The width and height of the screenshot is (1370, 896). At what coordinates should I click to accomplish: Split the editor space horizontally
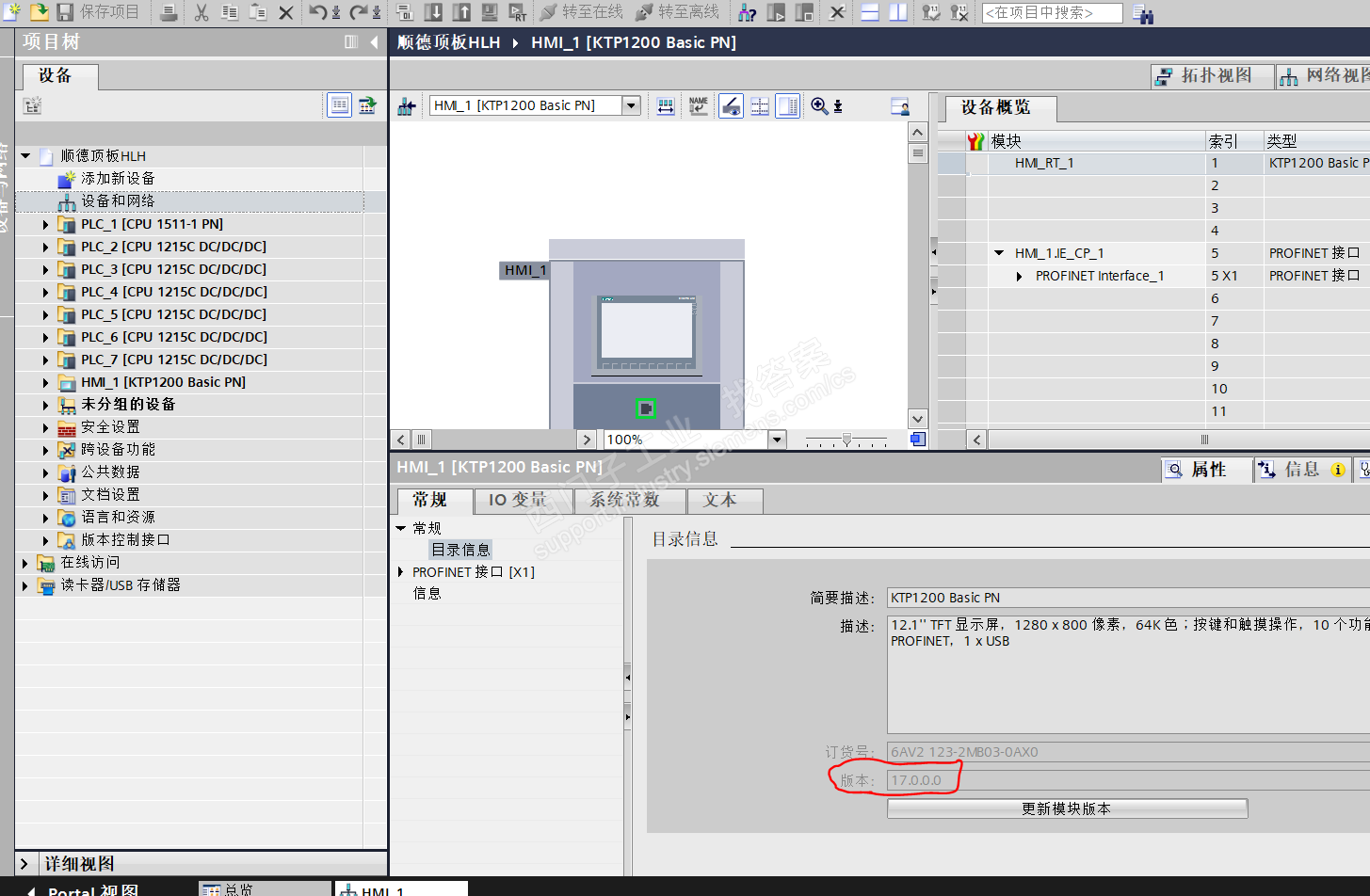[x=870, y=12]
